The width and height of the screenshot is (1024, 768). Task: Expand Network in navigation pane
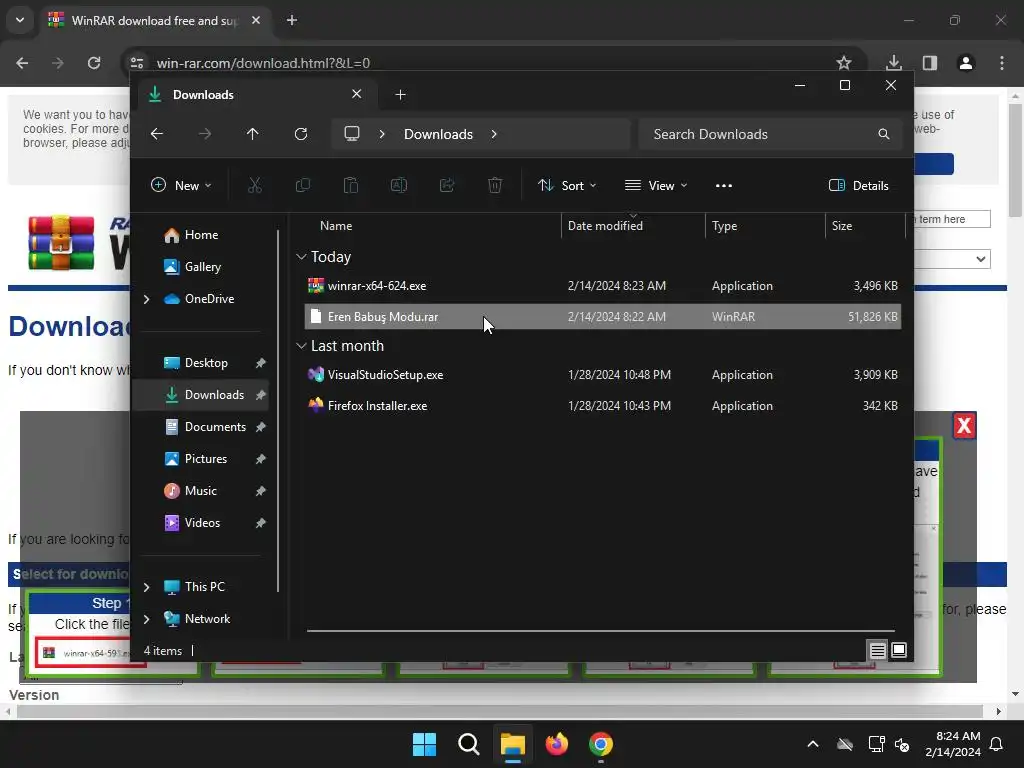coord(146,619)
